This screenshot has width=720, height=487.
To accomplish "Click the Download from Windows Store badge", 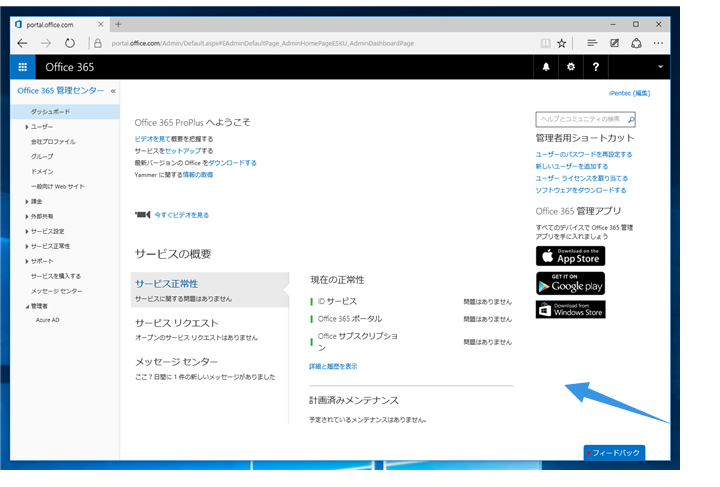I will click(x=570, y=309).
